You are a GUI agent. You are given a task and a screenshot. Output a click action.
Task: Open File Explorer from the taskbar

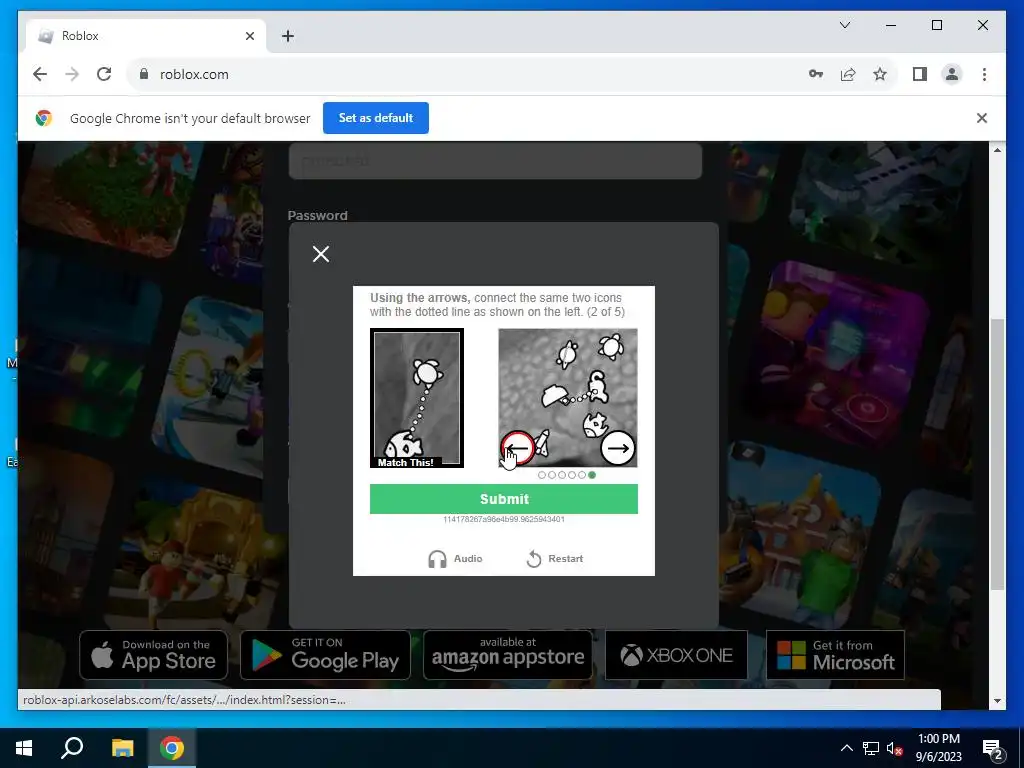(122, 748)
